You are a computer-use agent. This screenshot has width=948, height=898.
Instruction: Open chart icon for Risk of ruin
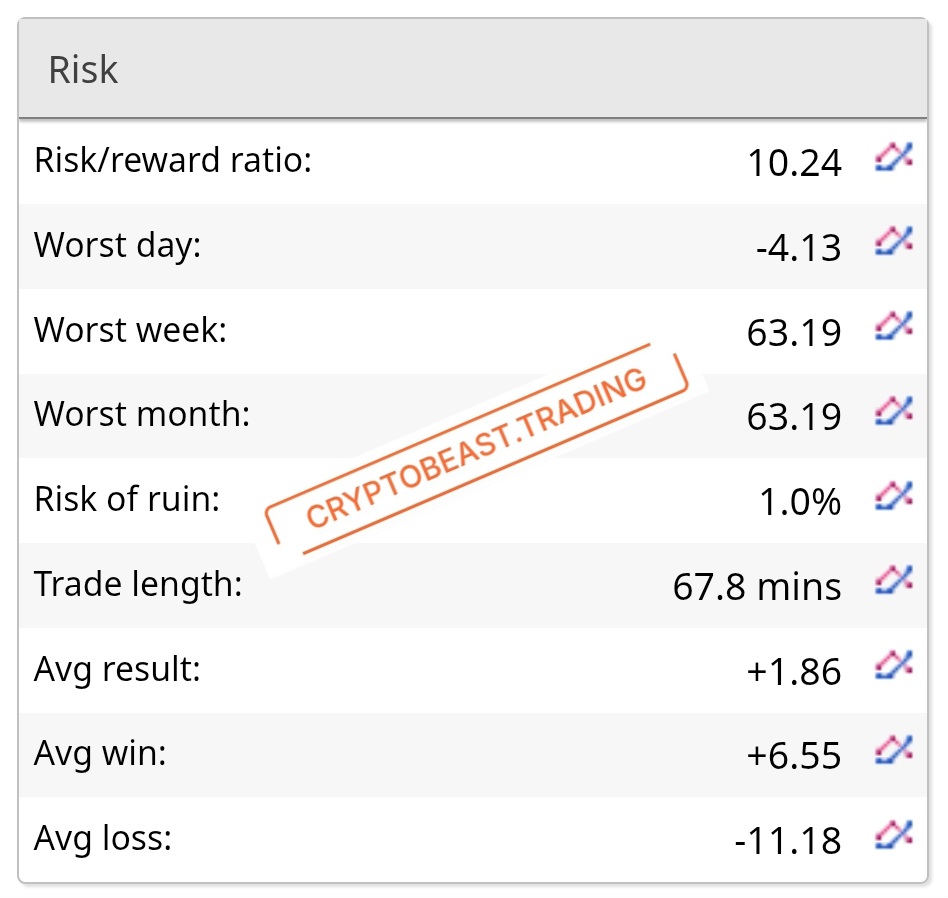click(x=894, y=496)
